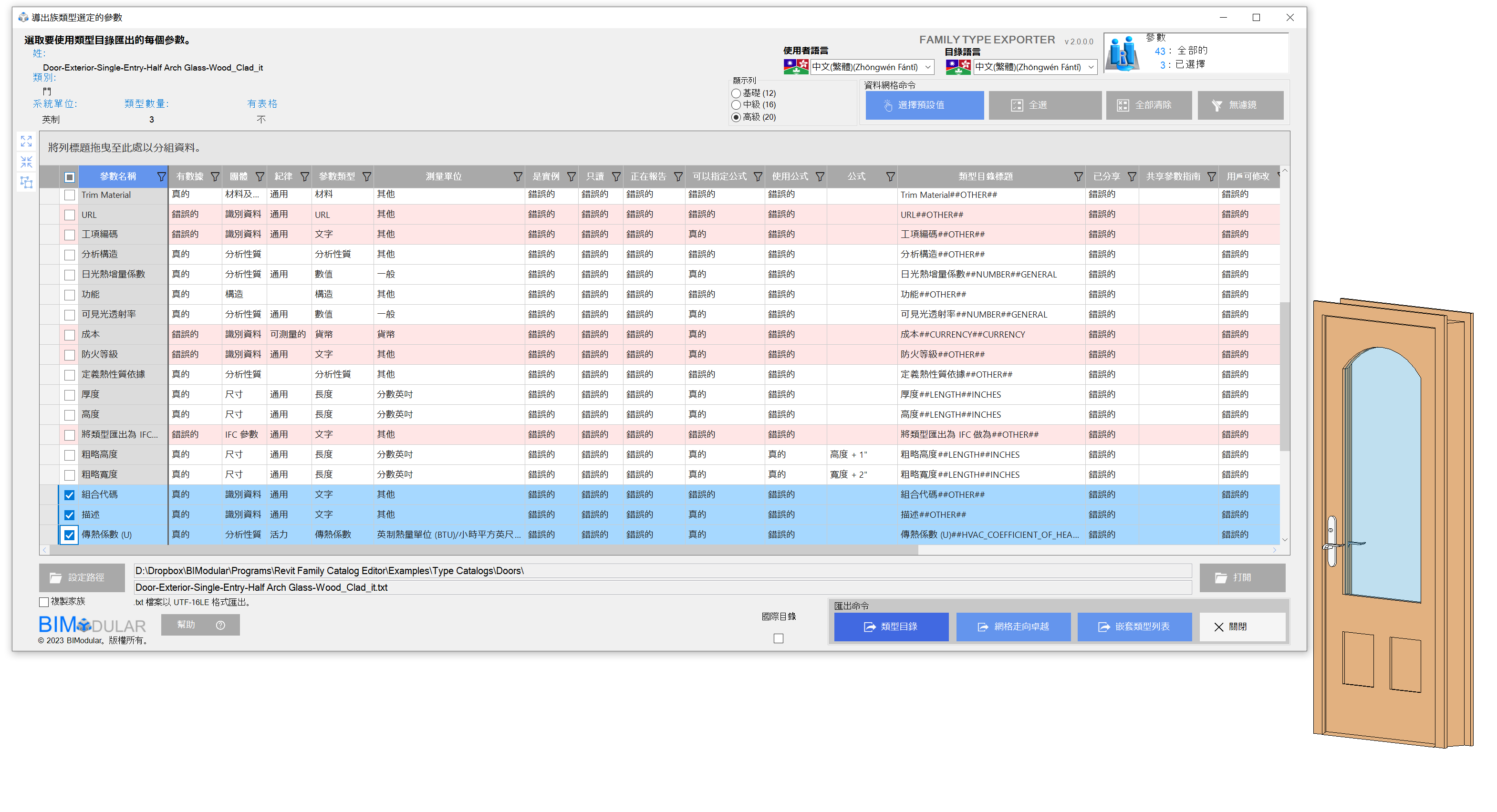
Task: Click the filter icon on 參數名稱 column
Action: [x=162, y=176]
